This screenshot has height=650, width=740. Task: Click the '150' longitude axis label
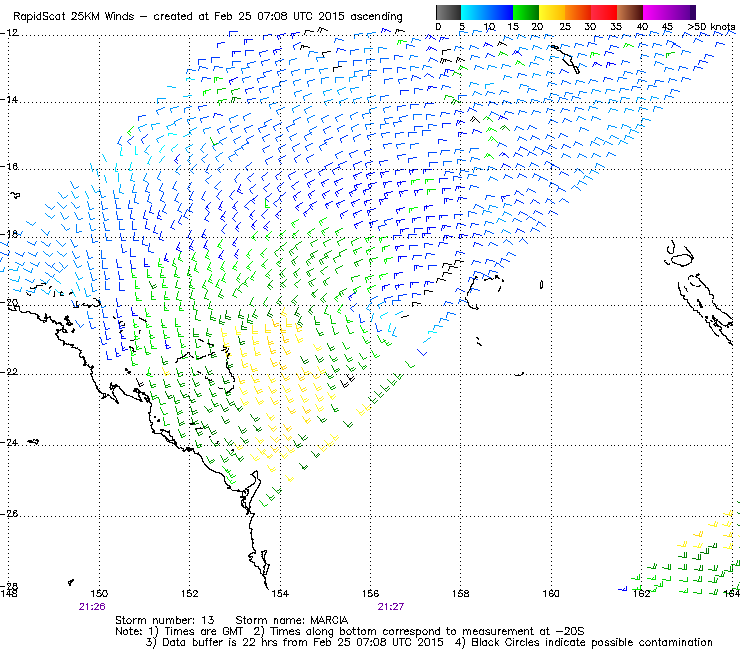99,593
